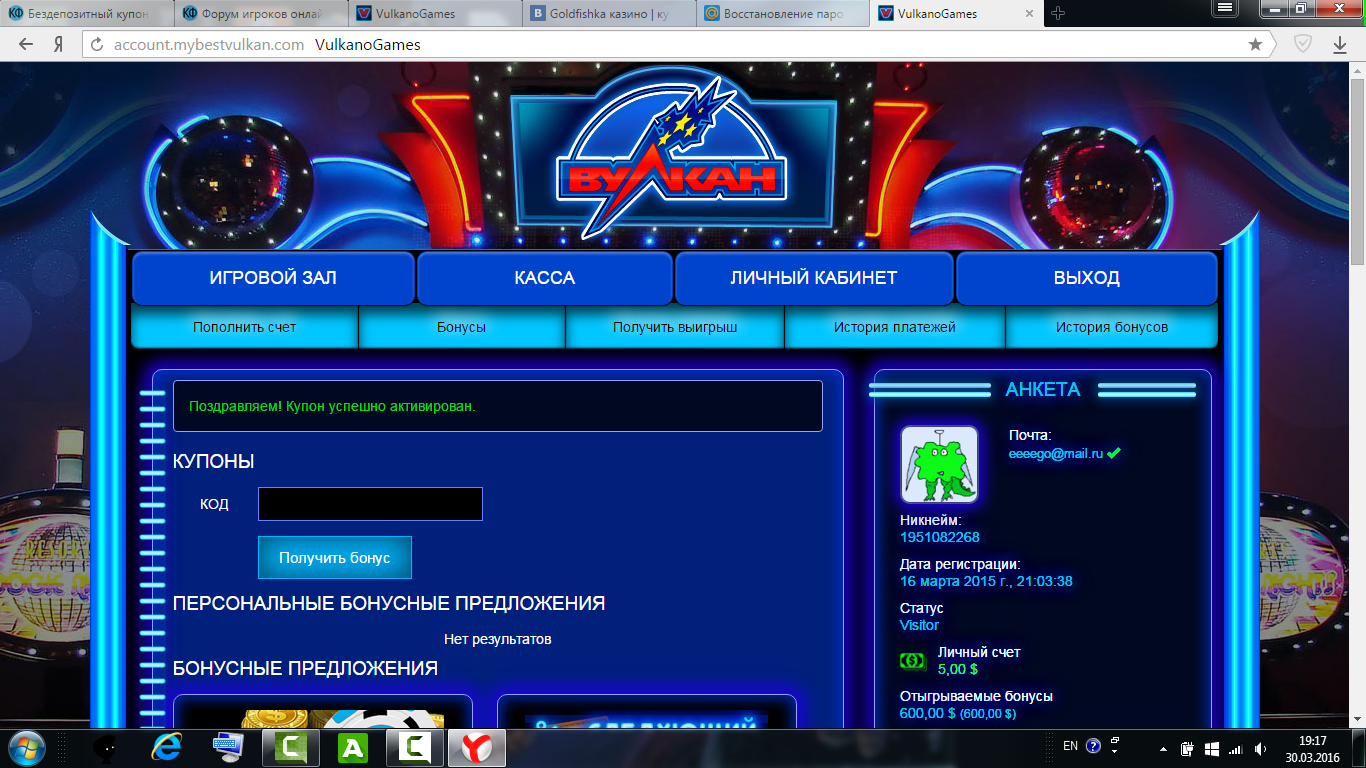Switch to the Восстановление пароля tab
1366x768 pixels.
pos(785,14)
